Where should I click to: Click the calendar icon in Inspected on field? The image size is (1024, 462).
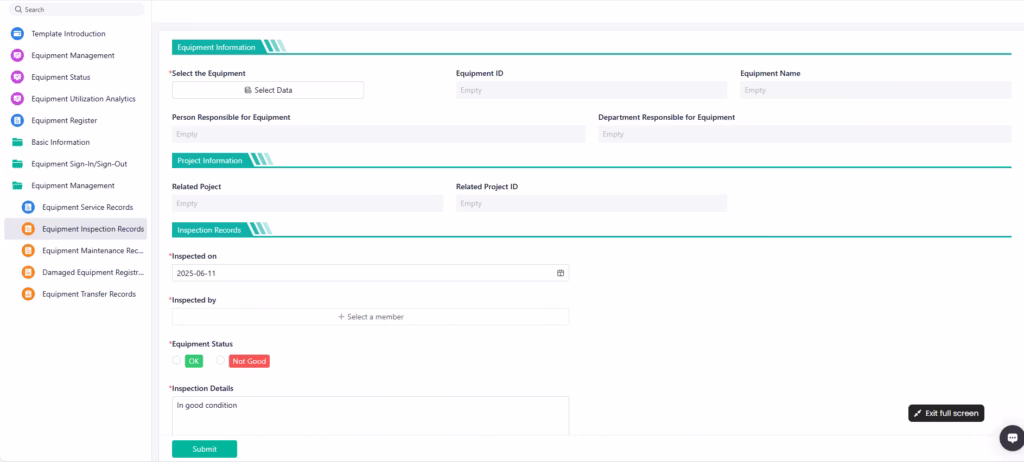(560, 272)
